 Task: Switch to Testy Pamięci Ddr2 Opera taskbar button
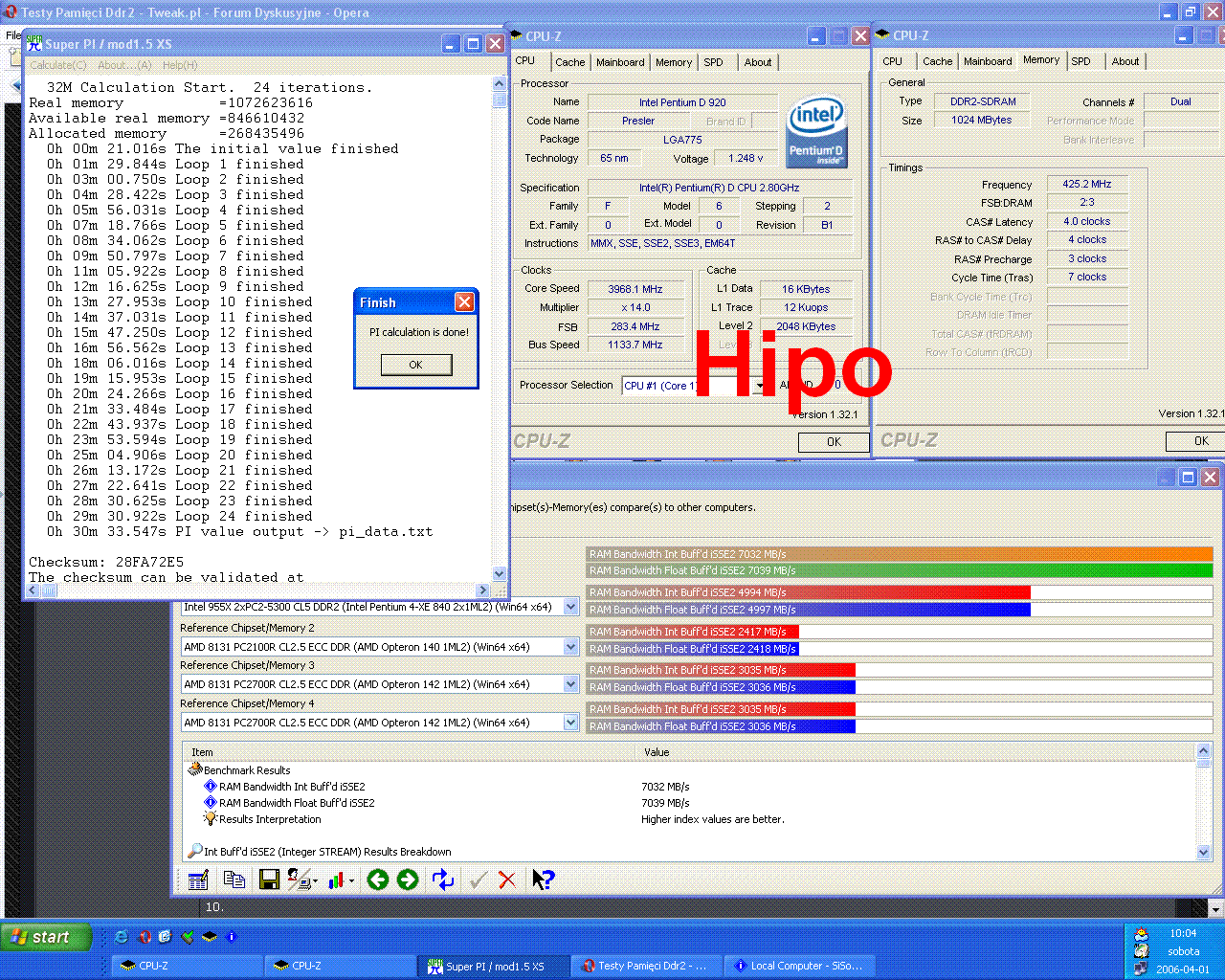(x=647, y=966)
